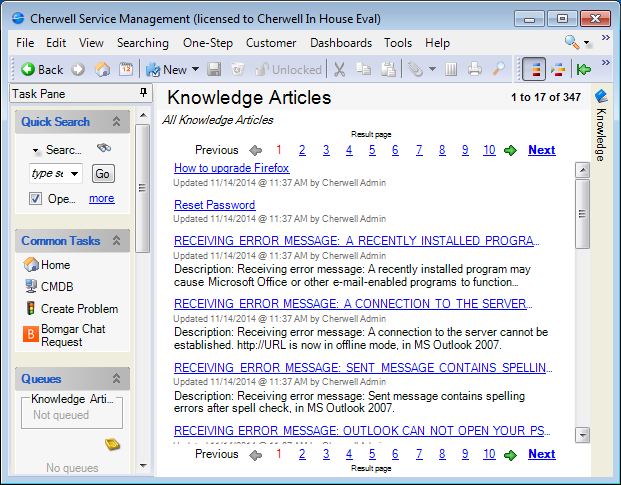The height and width of the screenshot is (485, 621).
Task: Open the Dashboards menu
Action: [x=340, y=43]
